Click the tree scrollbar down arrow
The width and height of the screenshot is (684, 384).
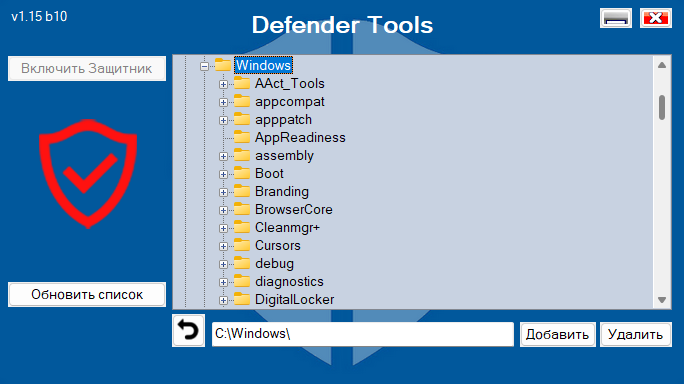[x=662, y=300]
